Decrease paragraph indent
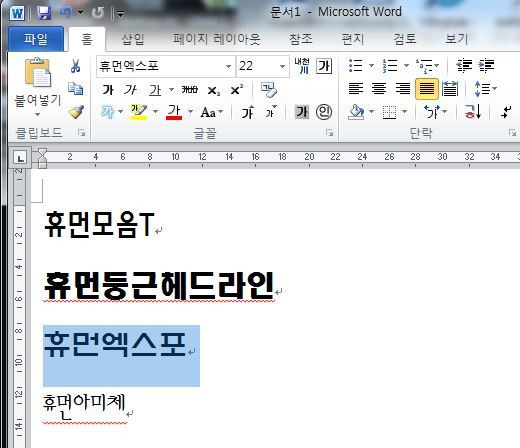Viewport: 520px width, 448px height. click(x=464, y=65)
